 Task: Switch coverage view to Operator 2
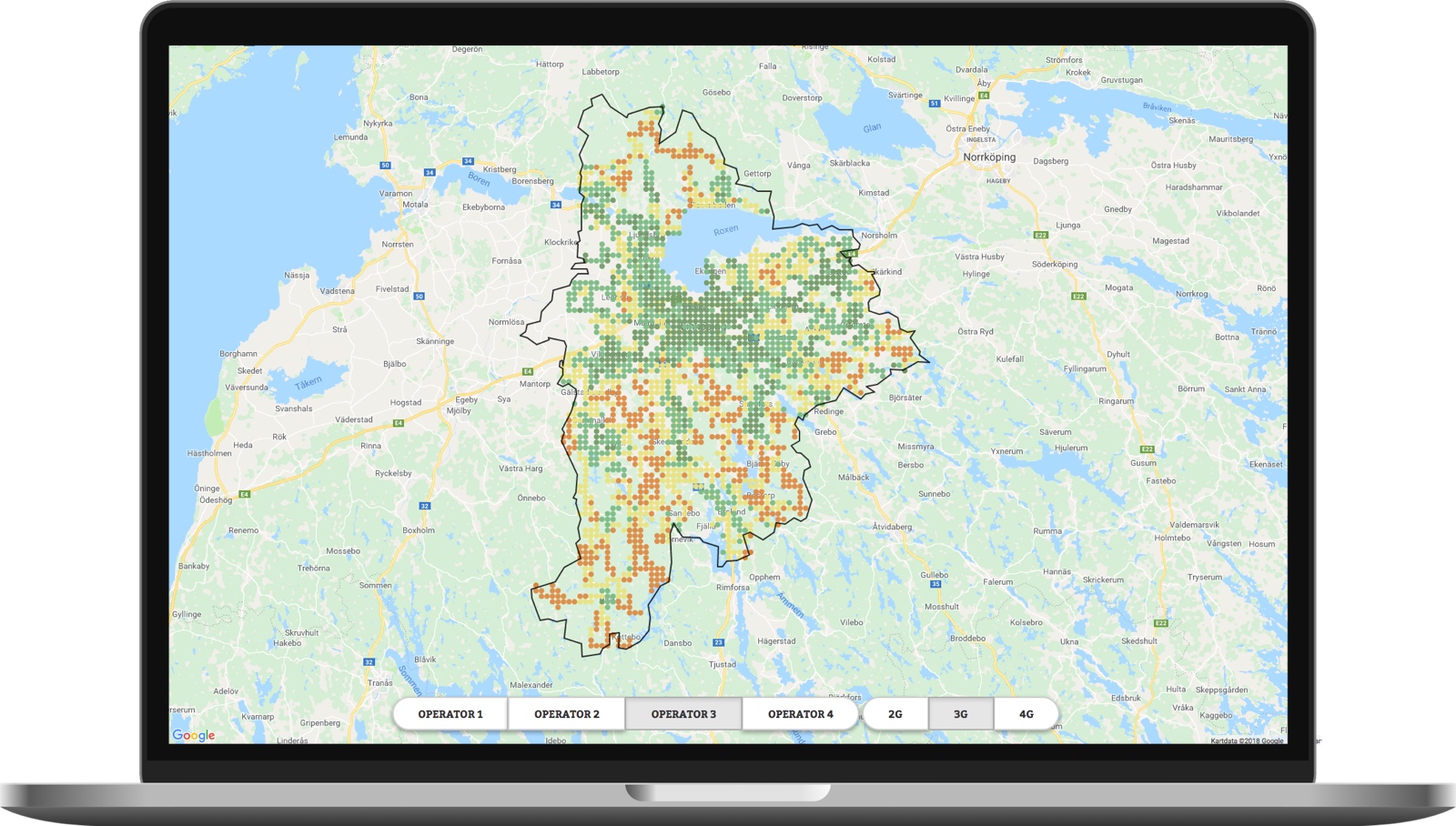[566, 714]
